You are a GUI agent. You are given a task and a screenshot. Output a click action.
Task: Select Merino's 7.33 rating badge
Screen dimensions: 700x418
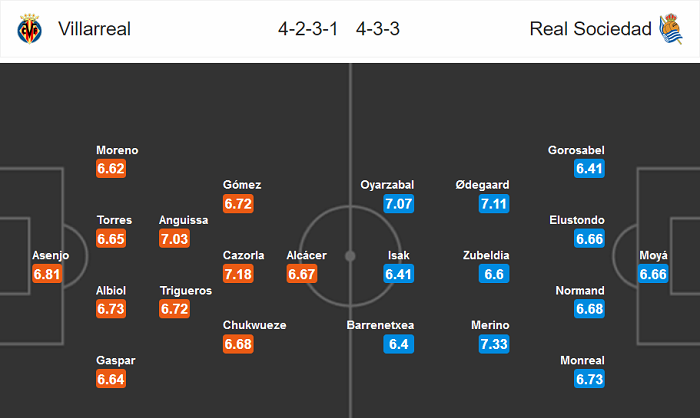pyautogui.click(x=492, y=344)
